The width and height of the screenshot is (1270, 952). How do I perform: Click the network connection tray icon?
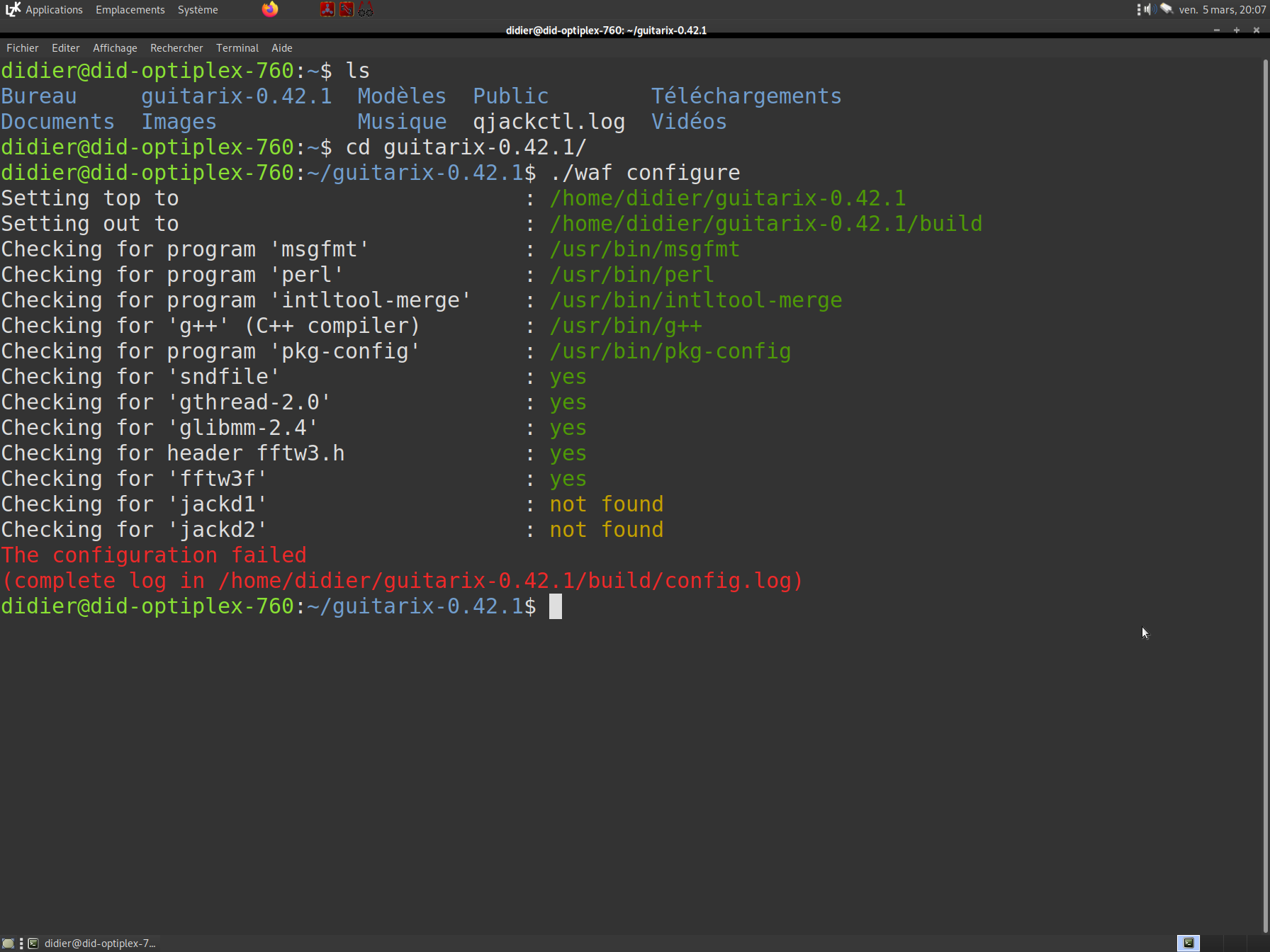click(1166, 9)
